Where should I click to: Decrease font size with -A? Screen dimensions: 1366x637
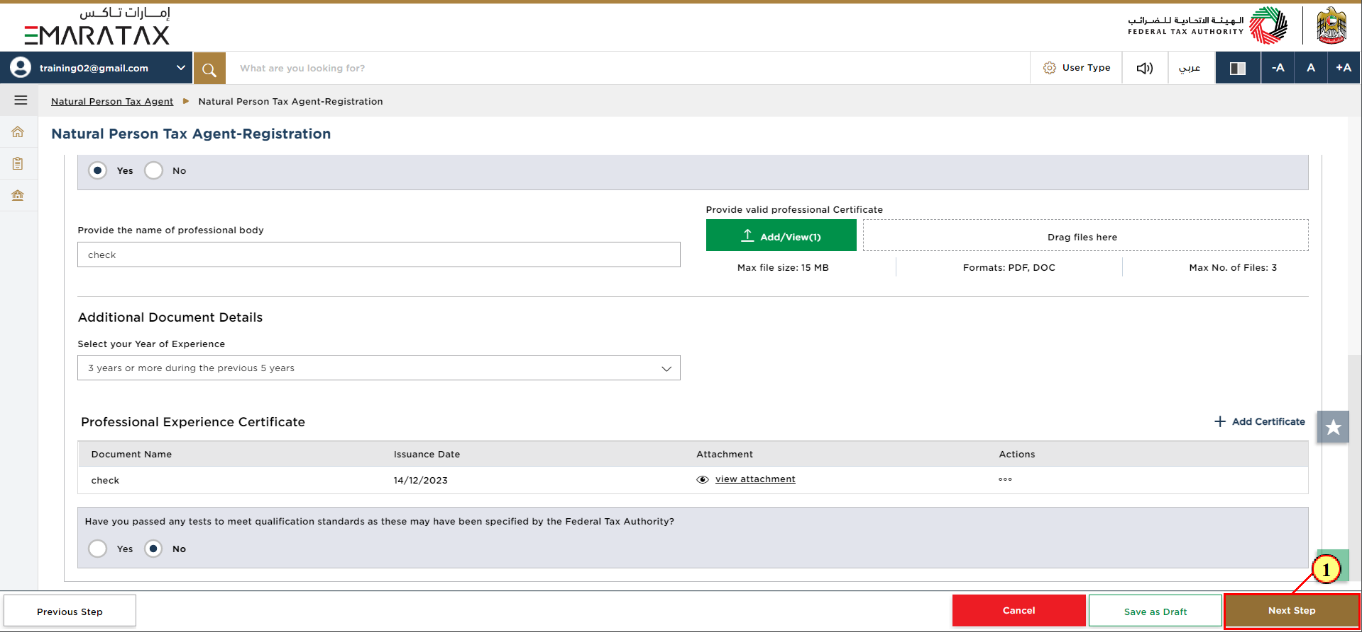tap(1277, 68)
